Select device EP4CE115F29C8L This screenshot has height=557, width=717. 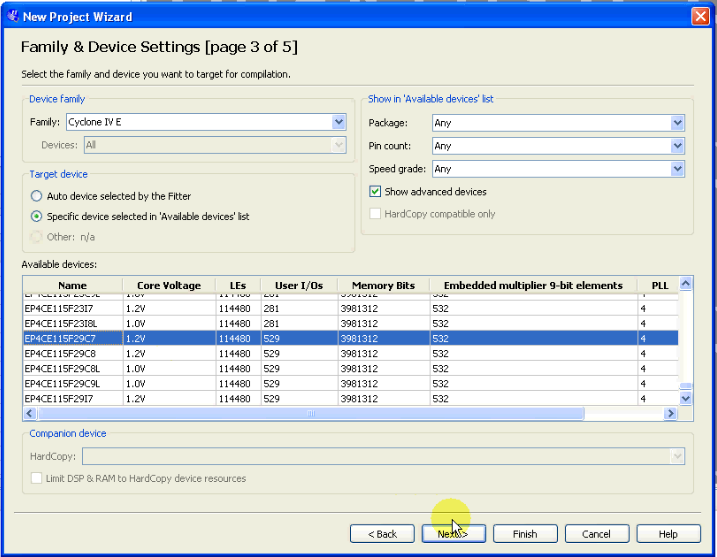point(350,369)
